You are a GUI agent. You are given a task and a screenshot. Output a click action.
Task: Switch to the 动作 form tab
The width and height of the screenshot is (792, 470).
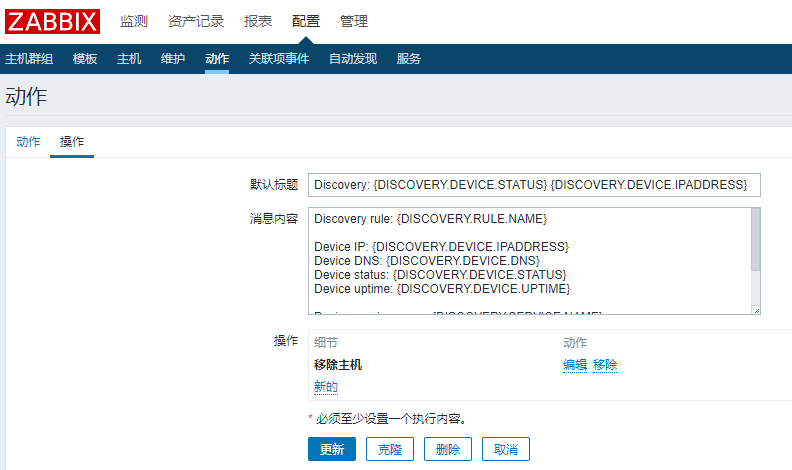[x=28, y=141]
